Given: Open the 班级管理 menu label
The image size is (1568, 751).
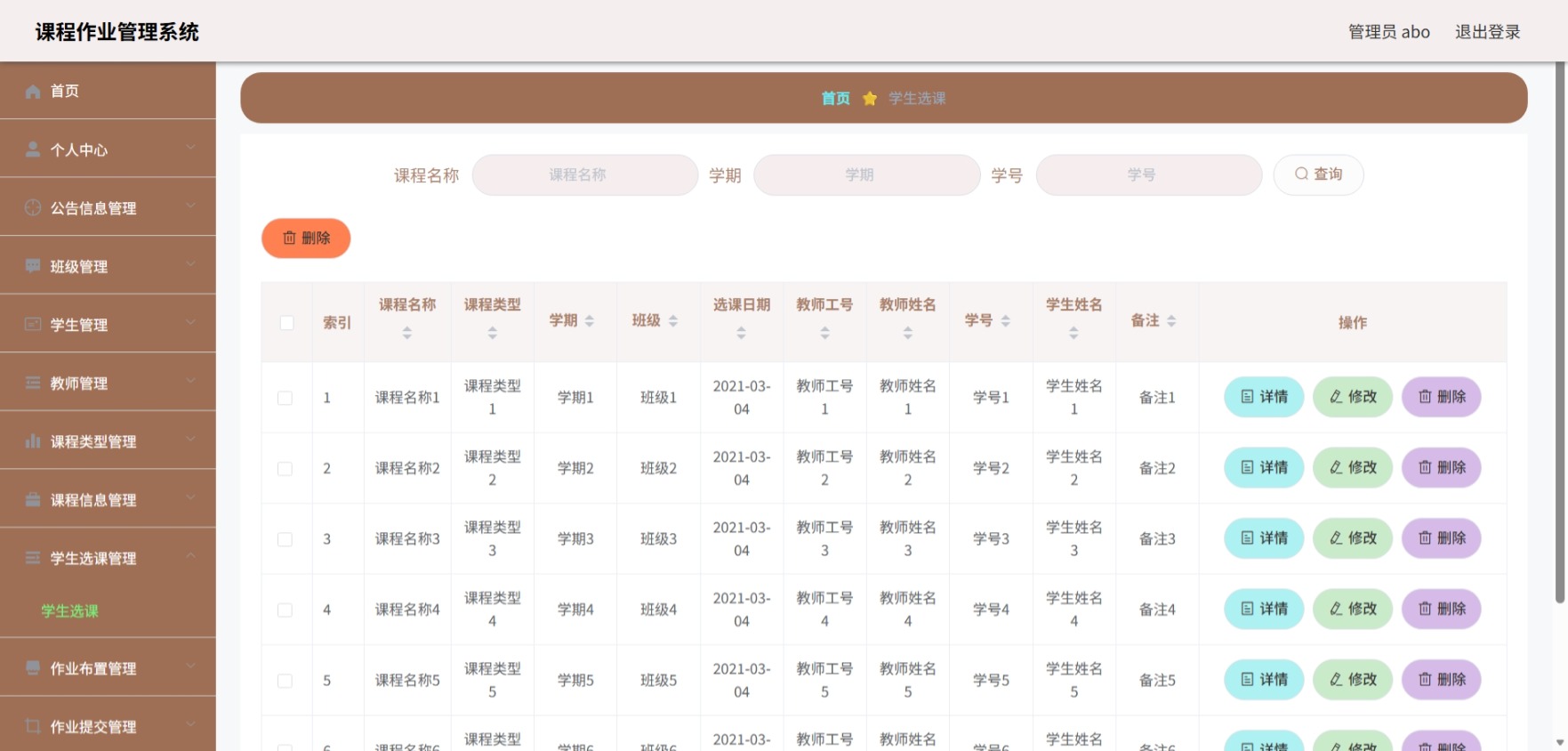Looking at the screenshot, I should (x=79, y=267).
